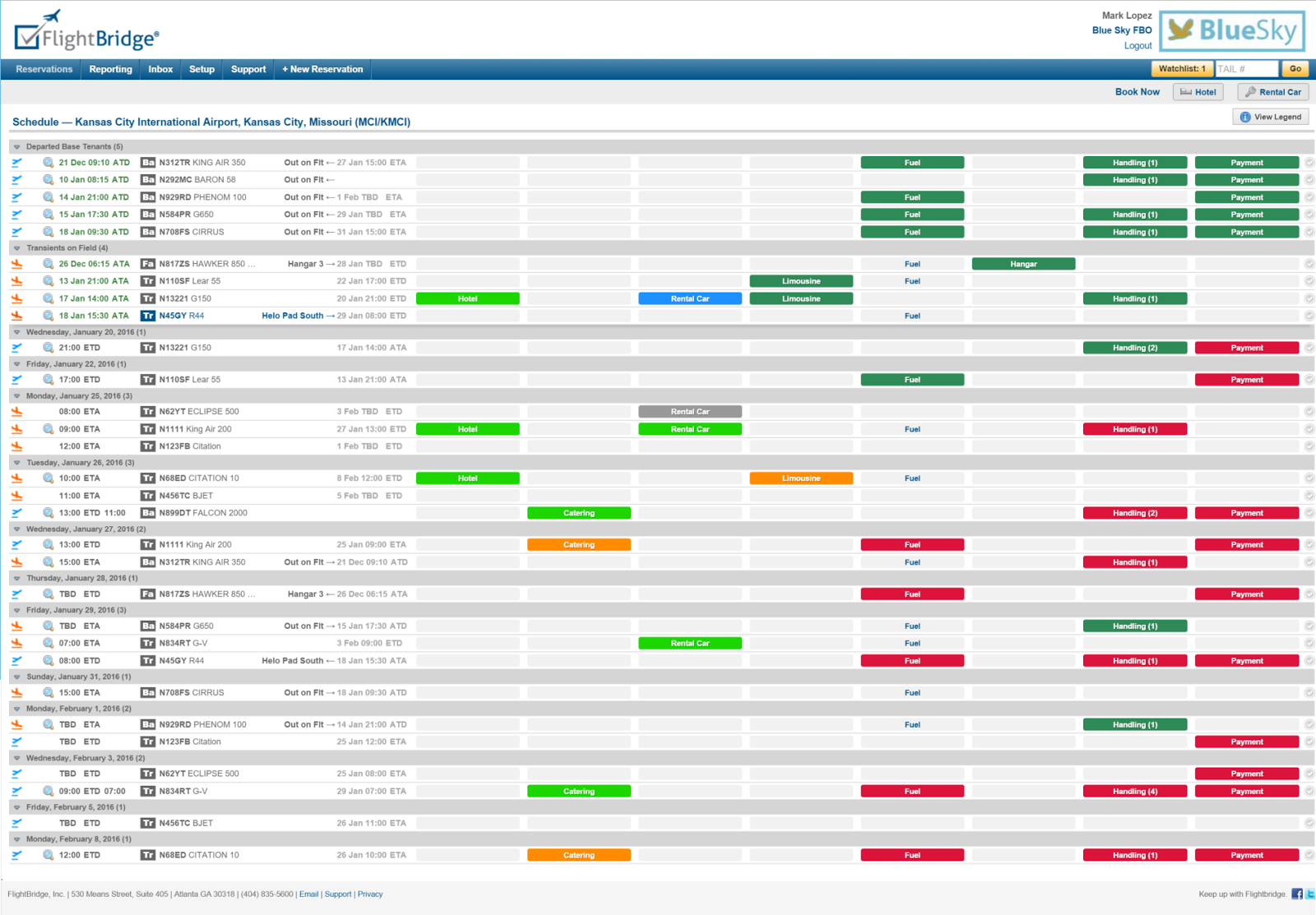Toggle row-end check circle for N110SF 17:00 ETD row
The image size is (1316, 915).
click(x=1309, y=380)
